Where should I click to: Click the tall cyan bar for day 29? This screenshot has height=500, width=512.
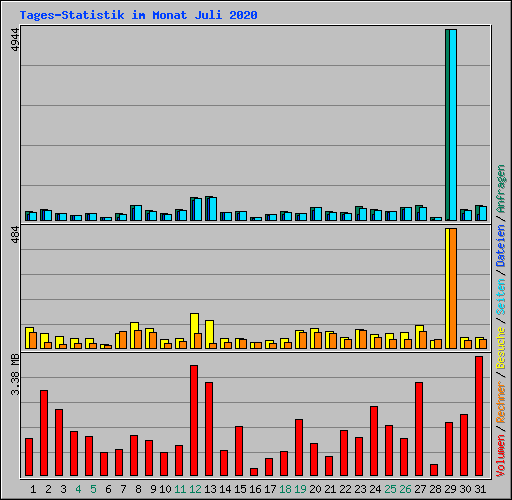pyautogui.click(x=453, y=125)
